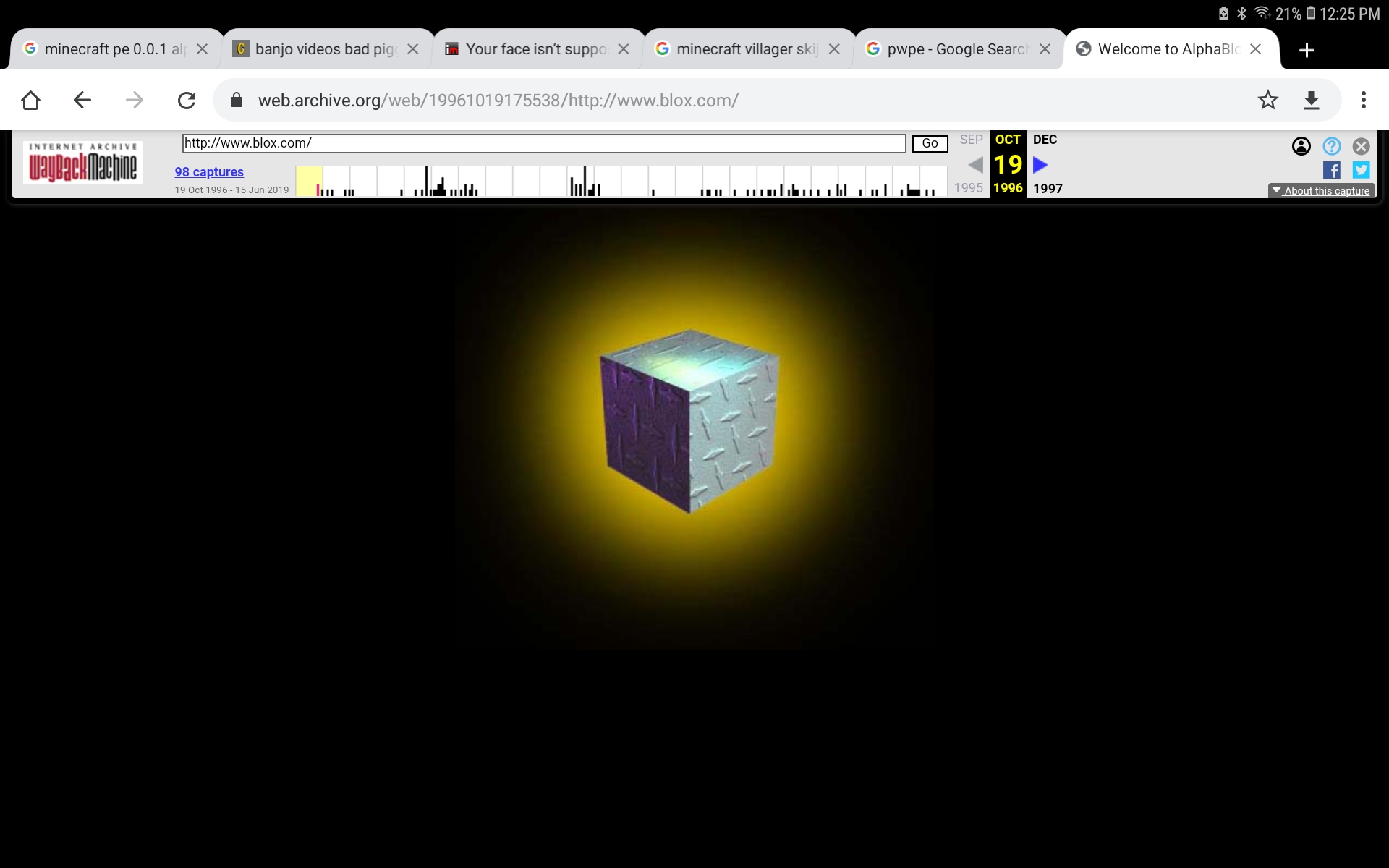Click the Facebook share icon
Viewport: 1389px width, 868px height.
point(1332,170)
